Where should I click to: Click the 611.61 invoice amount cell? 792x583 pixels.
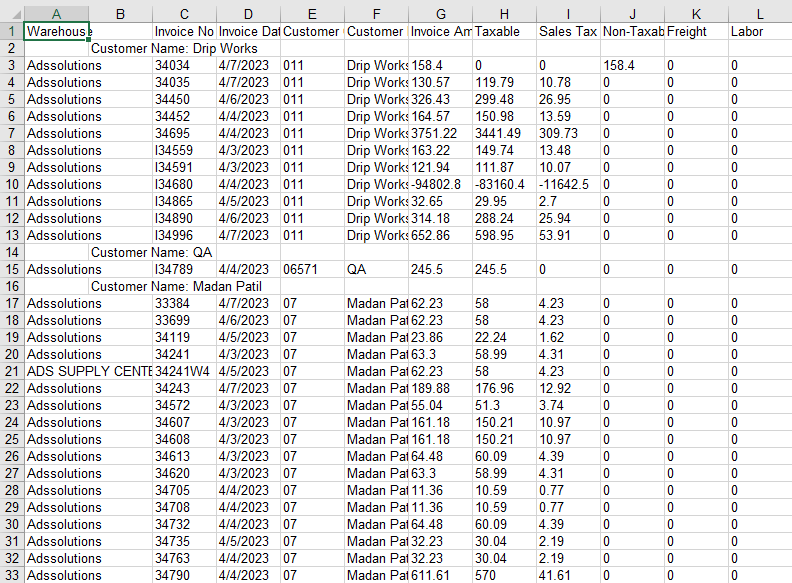click(440, 575)
